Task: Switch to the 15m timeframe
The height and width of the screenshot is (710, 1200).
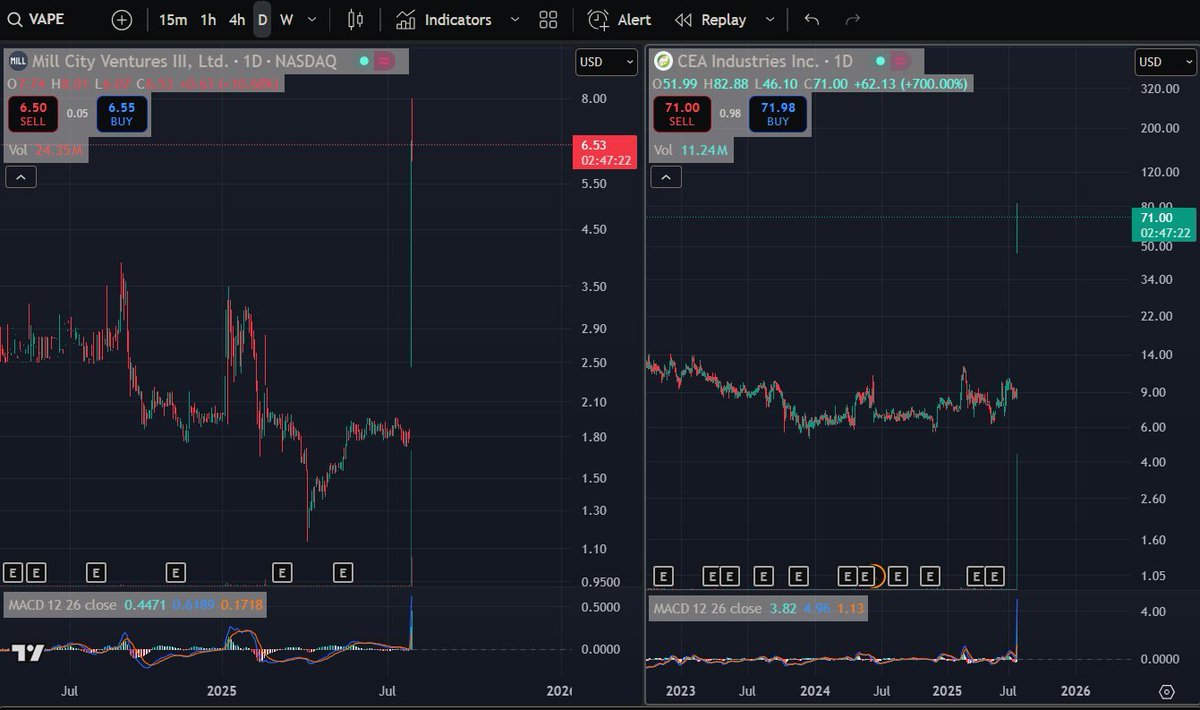Action: [173, 20]
